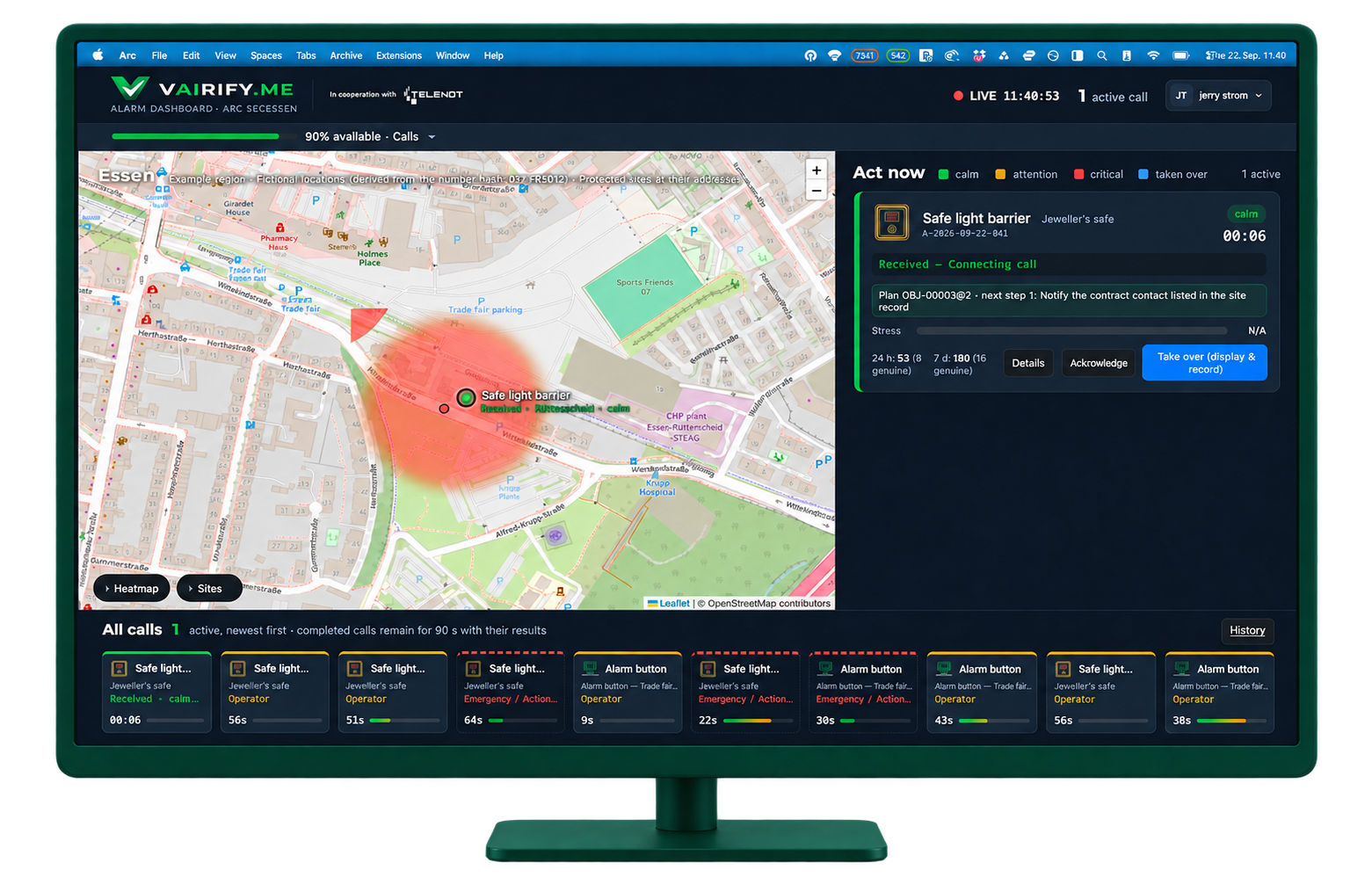This screenshot has width=1372, height=885.
Task: Open the jerry strom user dropdown
Action: (1218, 96)
